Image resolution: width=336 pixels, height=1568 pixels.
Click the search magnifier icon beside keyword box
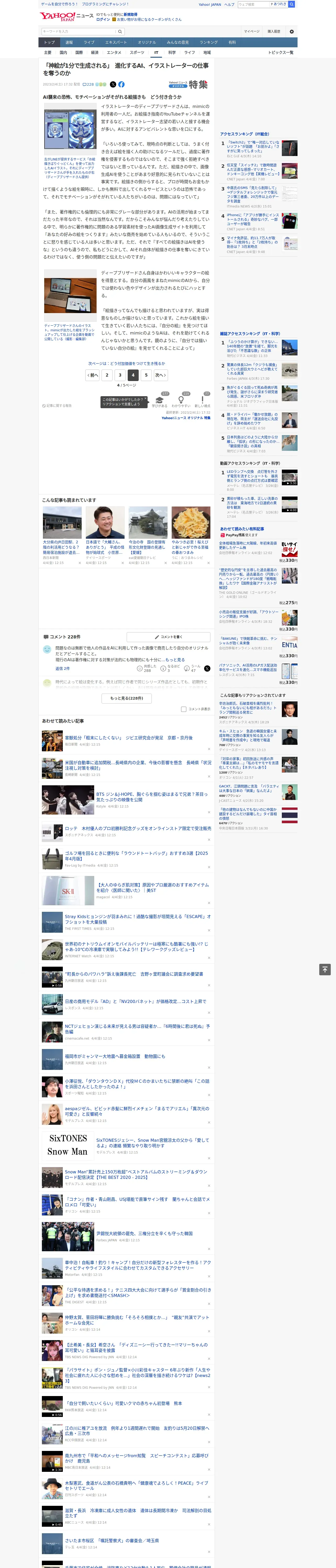click(x=120, y=32)
